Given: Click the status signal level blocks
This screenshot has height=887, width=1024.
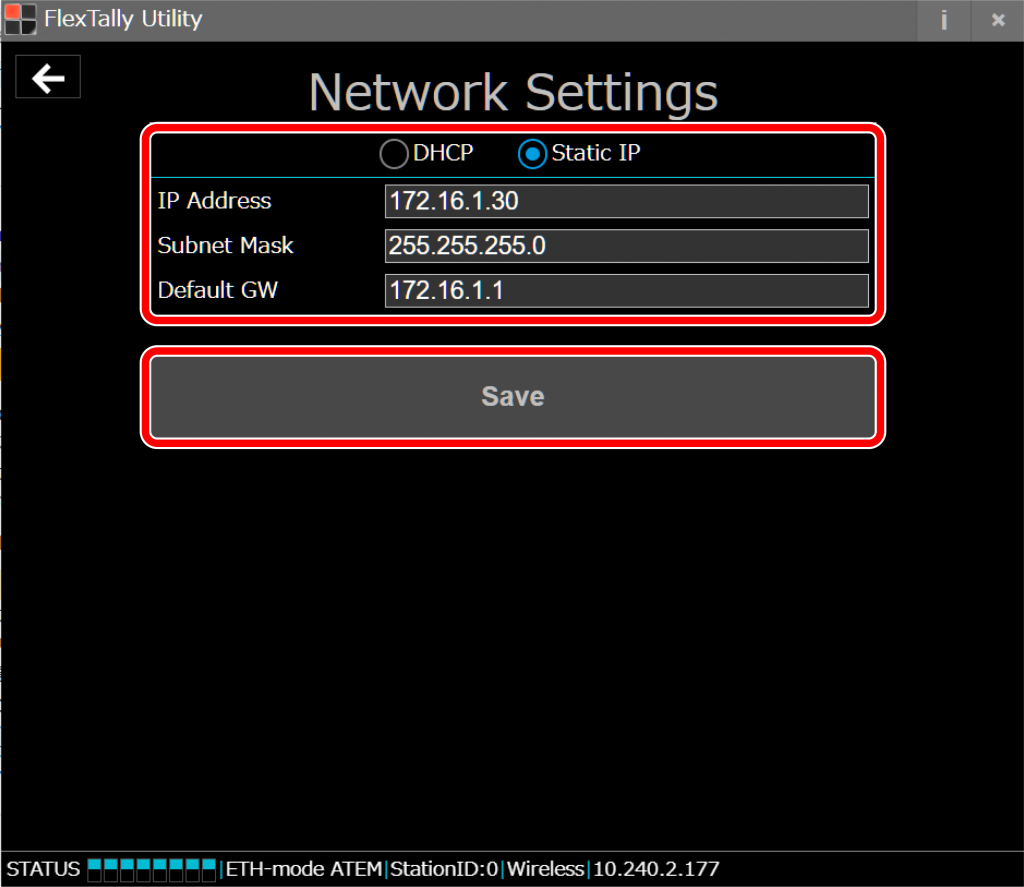Looking at the screenshot, I should click(x=151, y=868).
